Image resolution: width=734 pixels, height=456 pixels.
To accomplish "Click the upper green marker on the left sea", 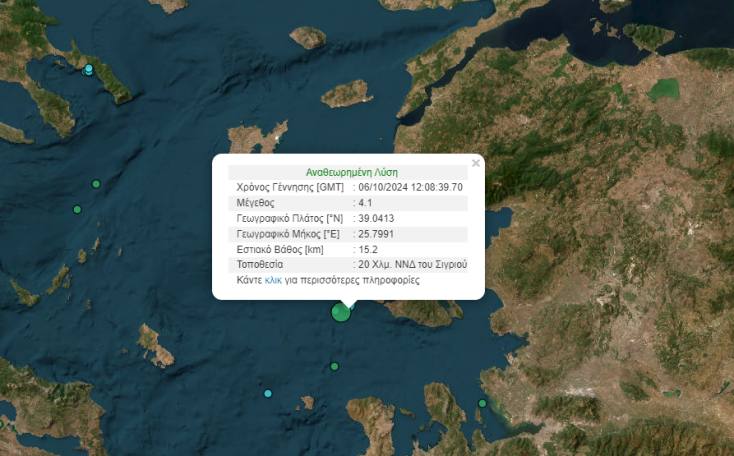I will (x=96, y=184).
